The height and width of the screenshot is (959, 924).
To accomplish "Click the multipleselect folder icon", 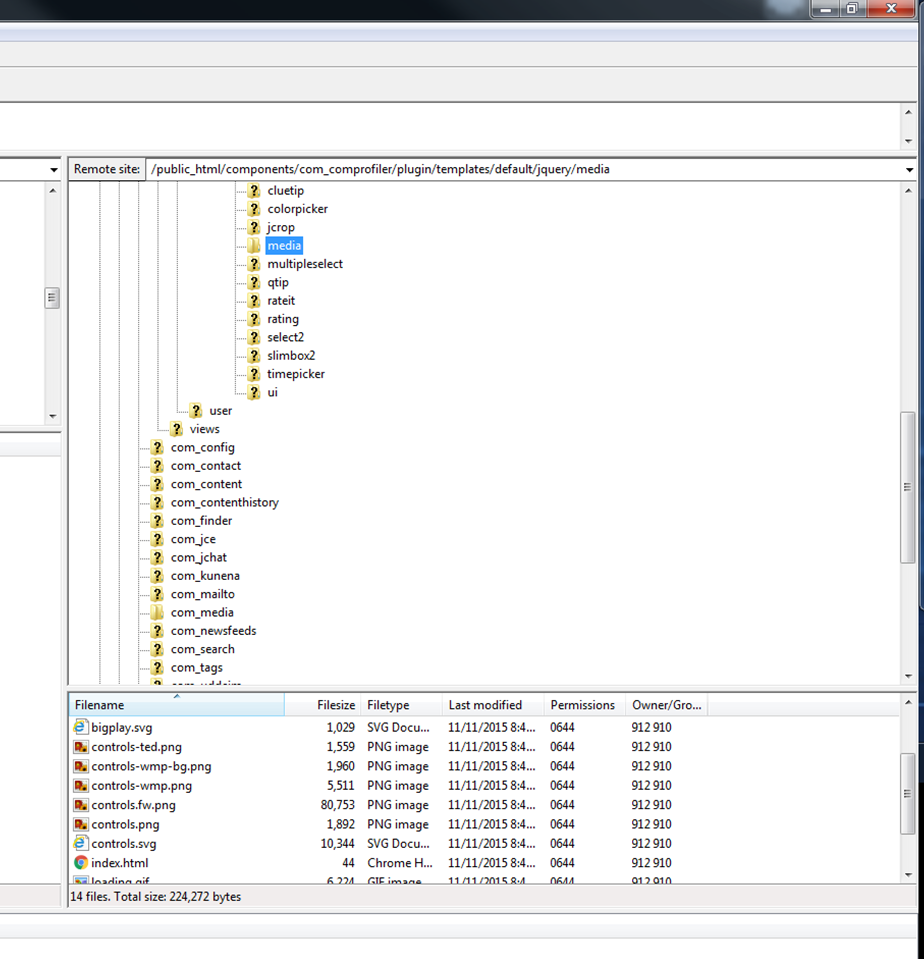I will pos(254,264).
